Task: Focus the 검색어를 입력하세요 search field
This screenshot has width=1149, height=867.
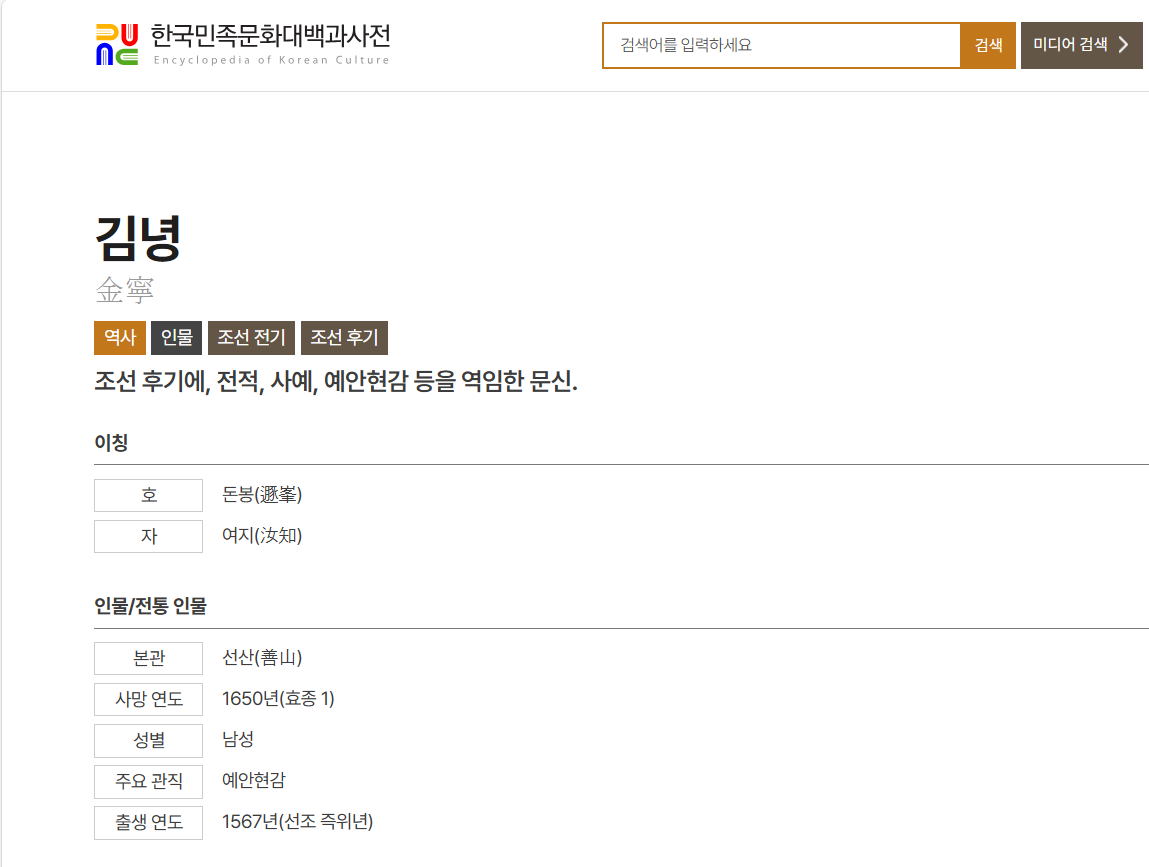Action: click(781, 45)
